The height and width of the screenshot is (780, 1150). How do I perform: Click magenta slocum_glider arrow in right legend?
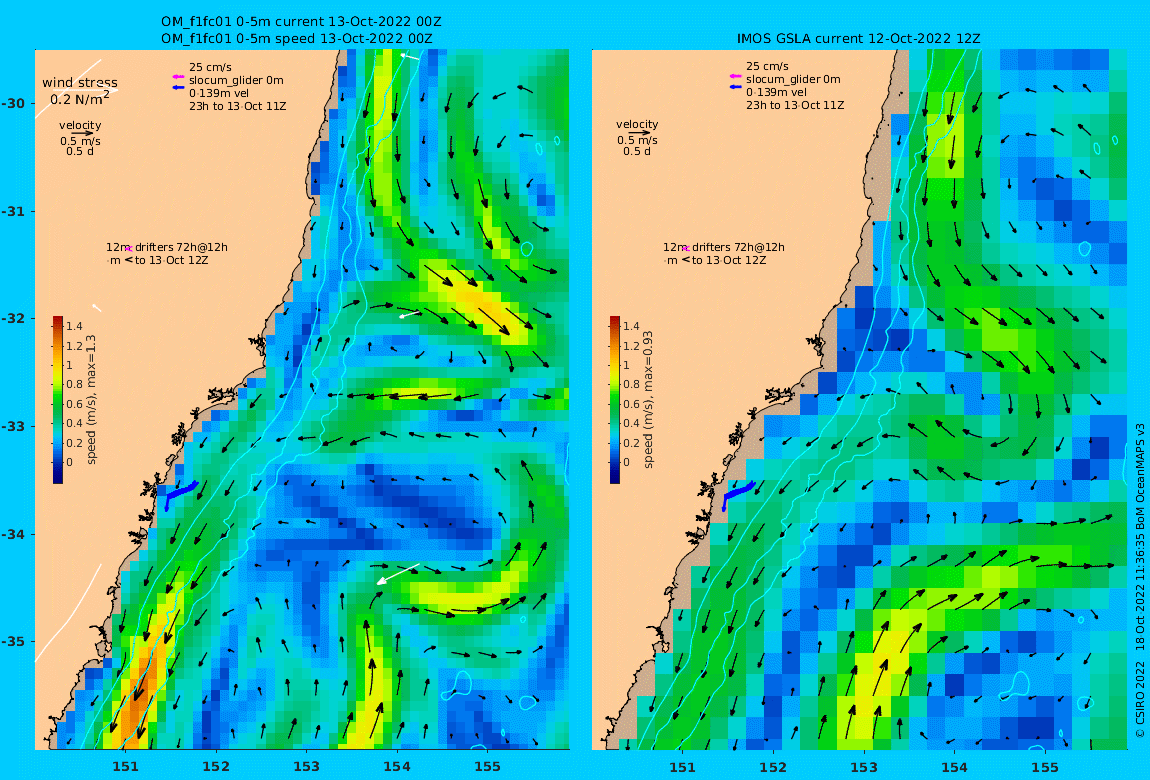pyautogui.click(x=736, y=76)
